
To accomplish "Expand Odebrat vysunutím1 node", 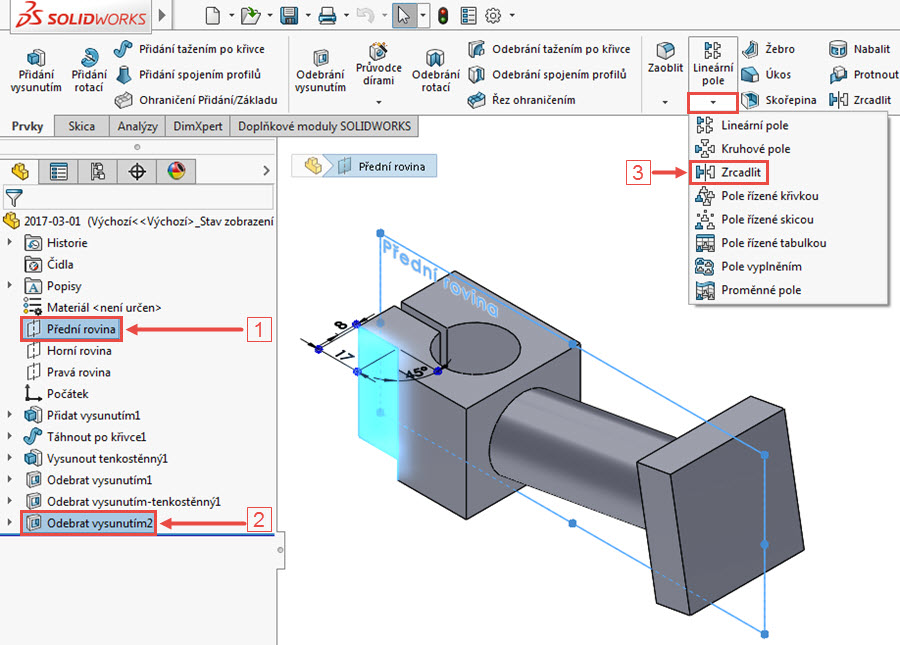I will [x=10, y=479].
